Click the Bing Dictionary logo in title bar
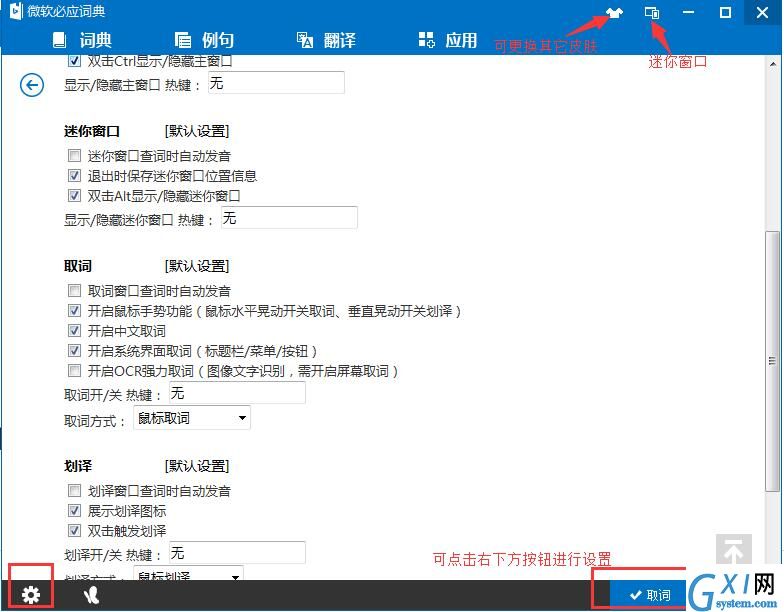This screenshot has width=784, height=612. pyautogui.click(x=16, y=11)
